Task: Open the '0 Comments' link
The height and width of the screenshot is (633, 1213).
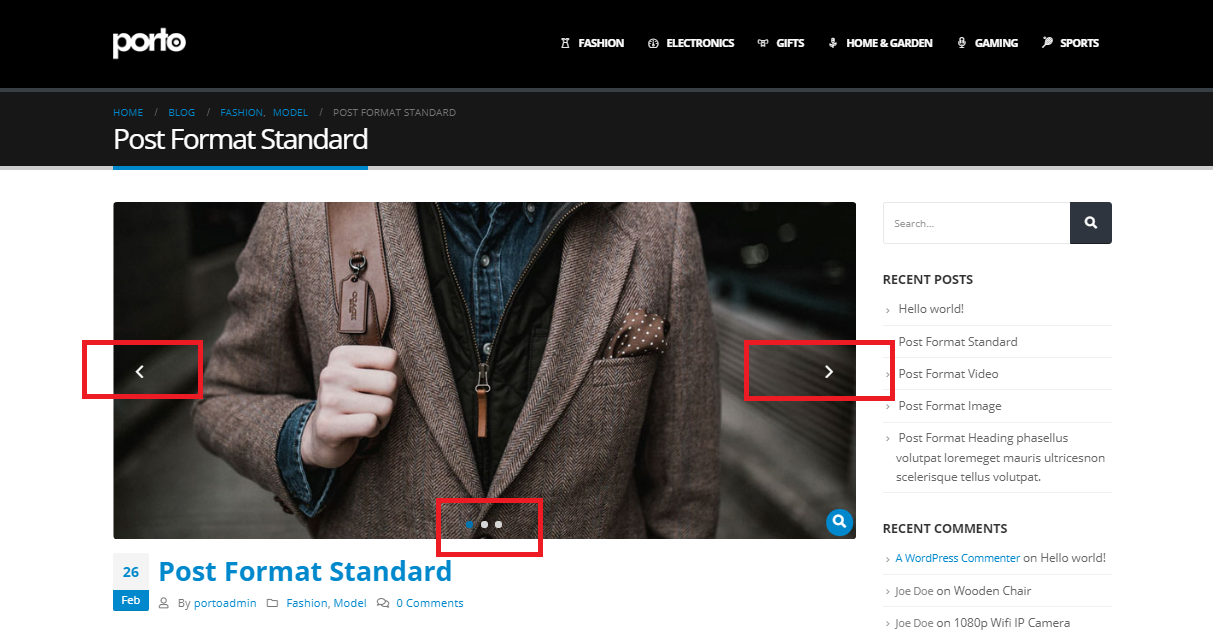Action: (430, 603)
